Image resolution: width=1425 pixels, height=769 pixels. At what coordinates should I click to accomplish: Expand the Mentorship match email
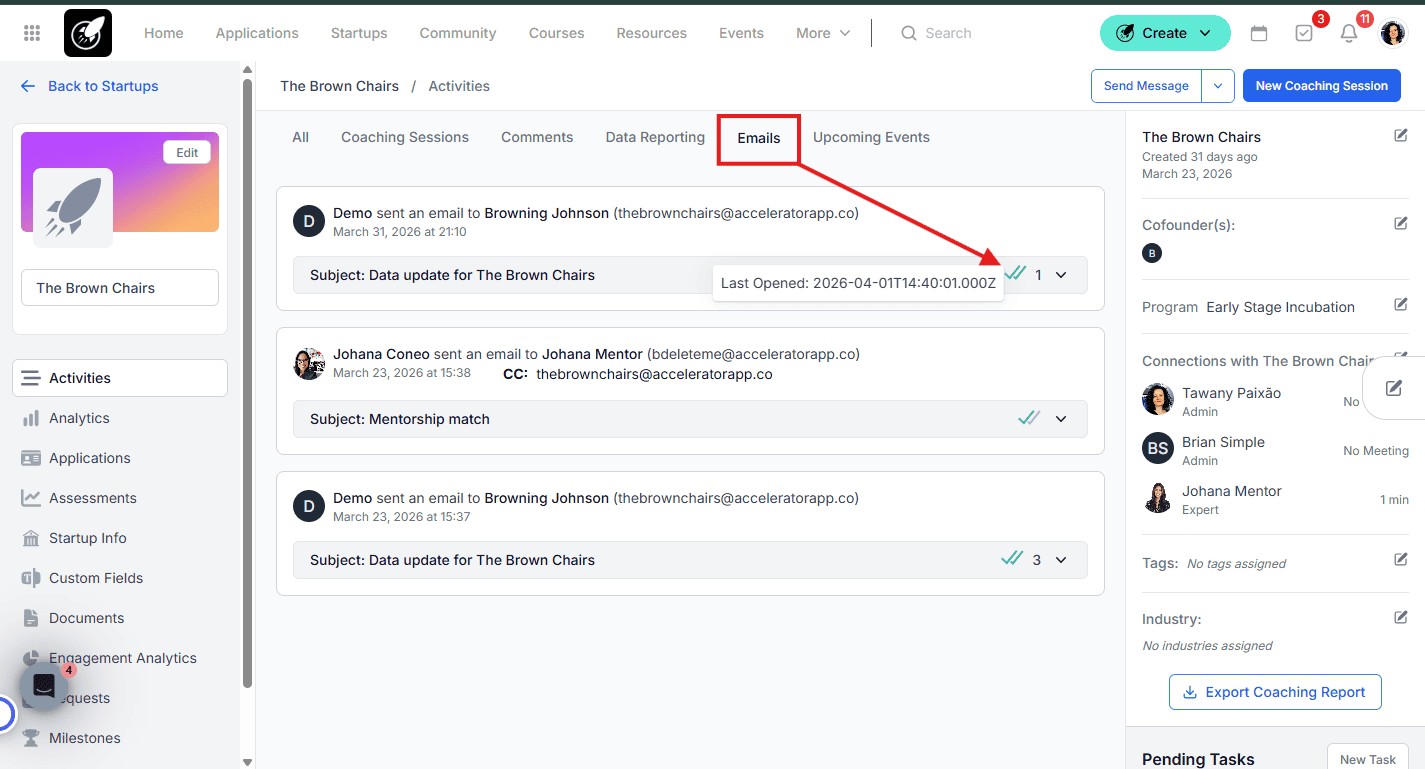[1061, 419]
